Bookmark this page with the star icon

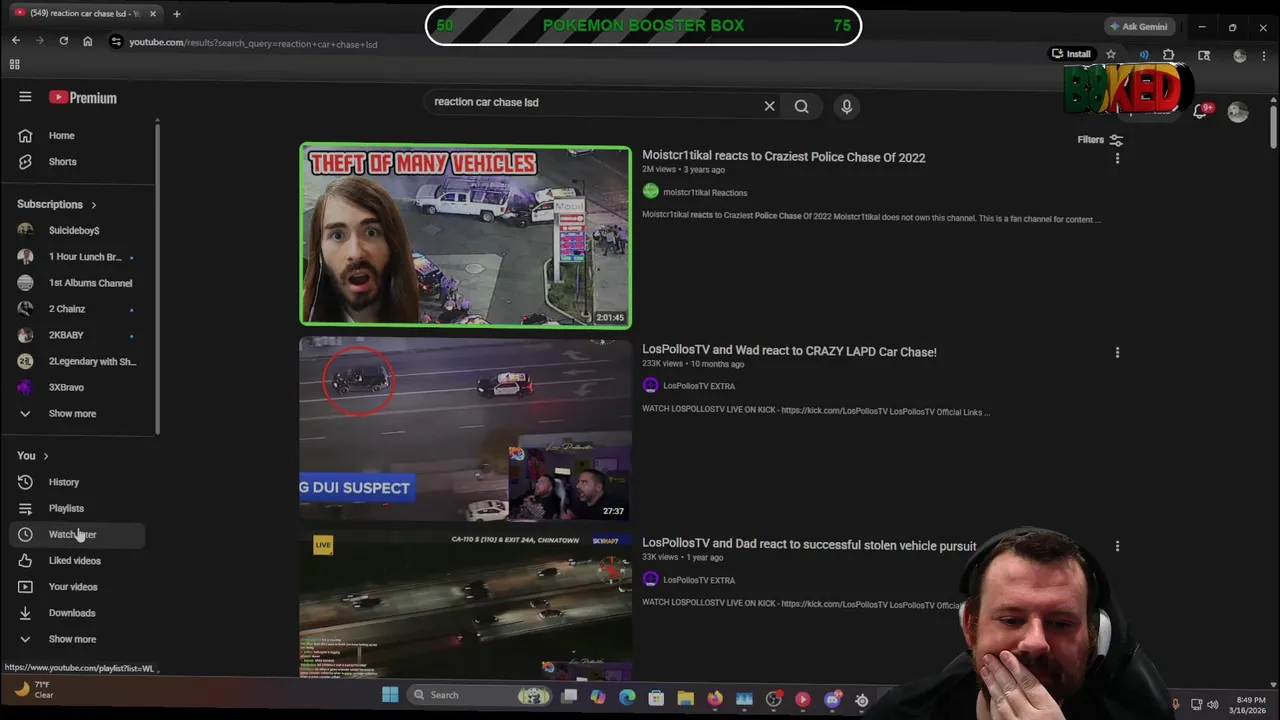point(1110,54)
